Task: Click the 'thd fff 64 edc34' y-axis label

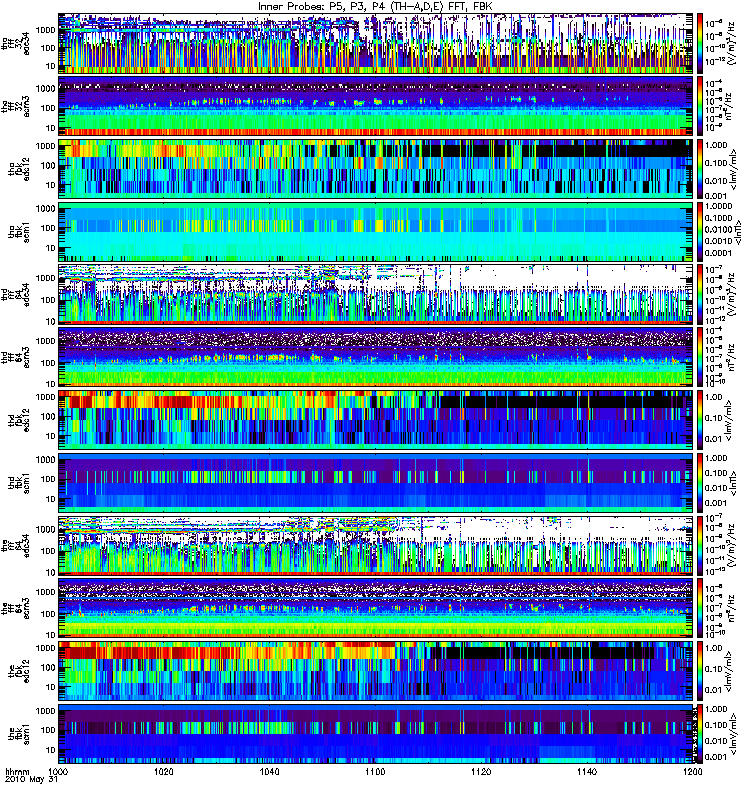Action: (x=15, y=294)
